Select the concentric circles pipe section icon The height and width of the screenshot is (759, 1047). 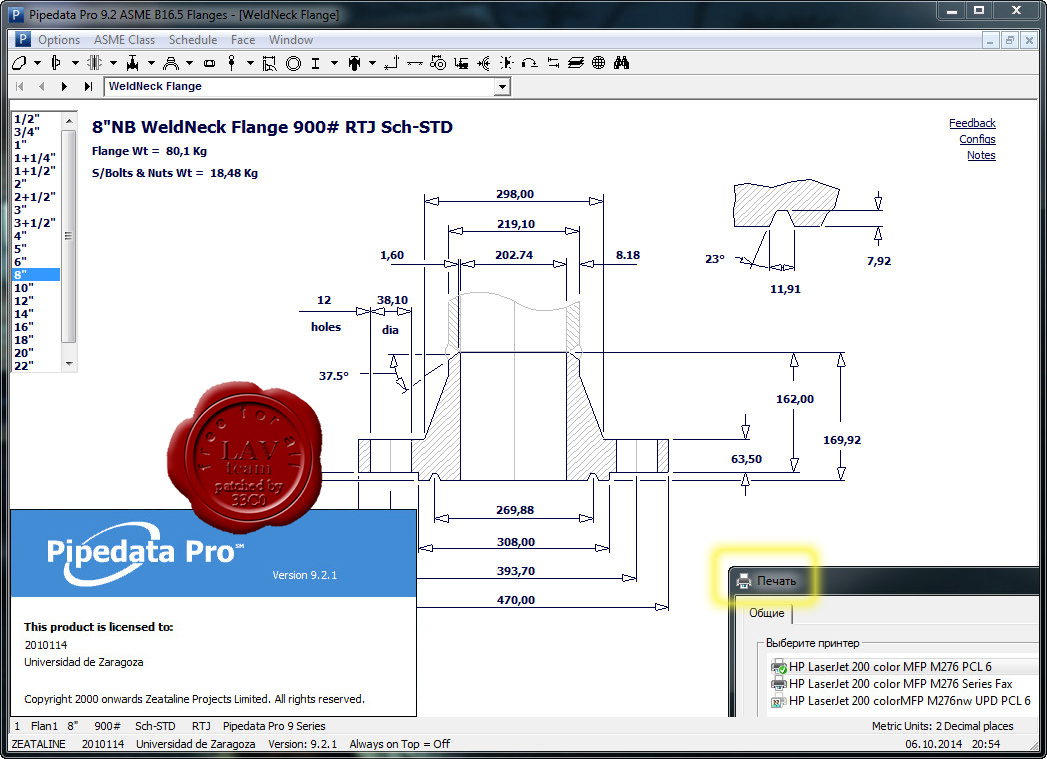(293, 63)
